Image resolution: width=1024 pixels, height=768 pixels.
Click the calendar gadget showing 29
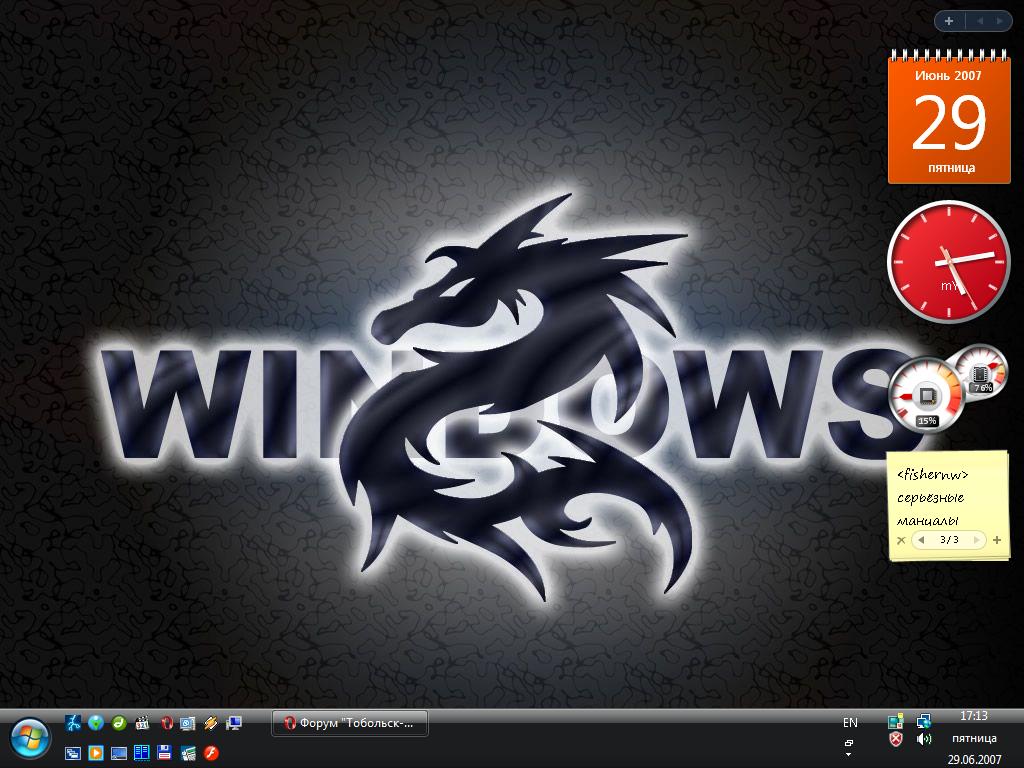click(949, 117)
